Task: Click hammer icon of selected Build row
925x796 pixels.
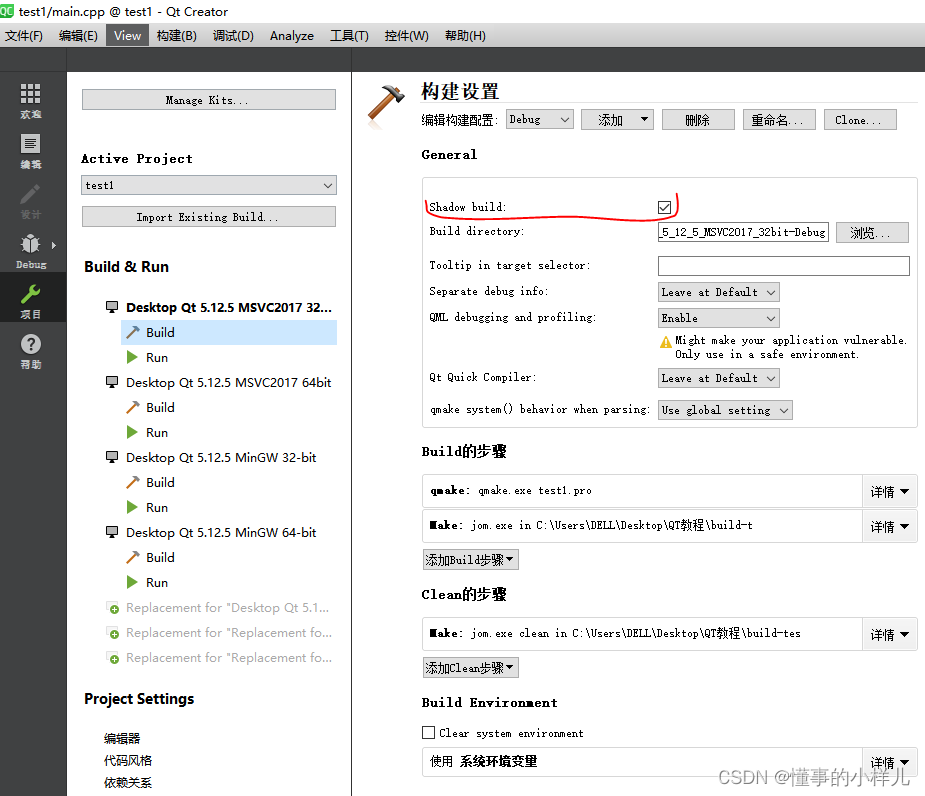Action: [133, 332]
